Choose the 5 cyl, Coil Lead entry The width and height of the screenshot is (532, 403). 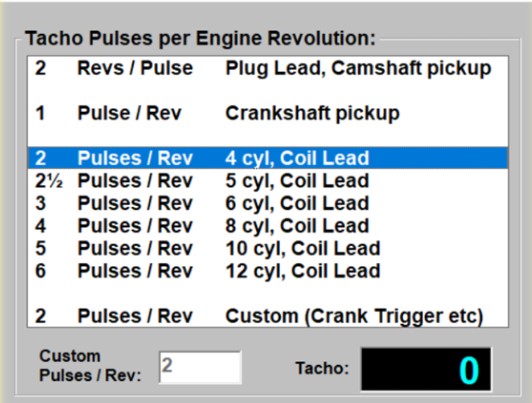coord(268,180)
